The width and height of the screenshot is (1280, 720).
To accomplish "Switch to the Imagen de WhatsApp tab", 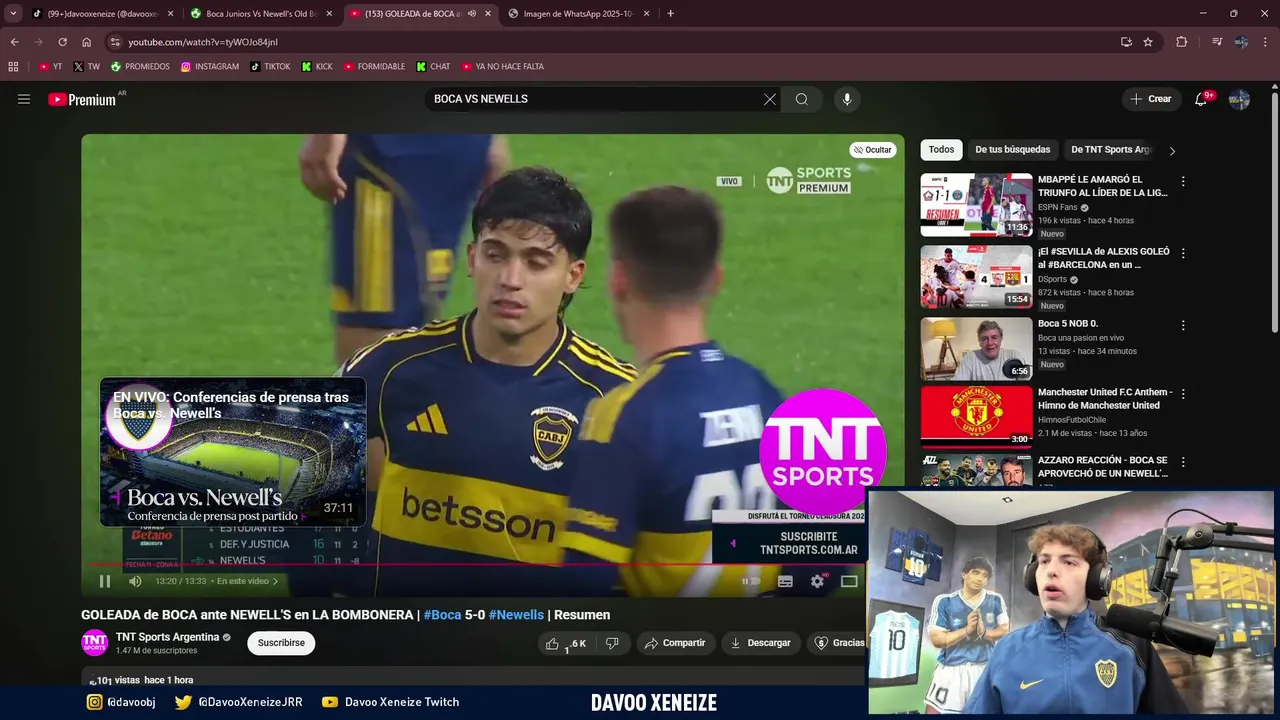I will [x=578, y=14].
